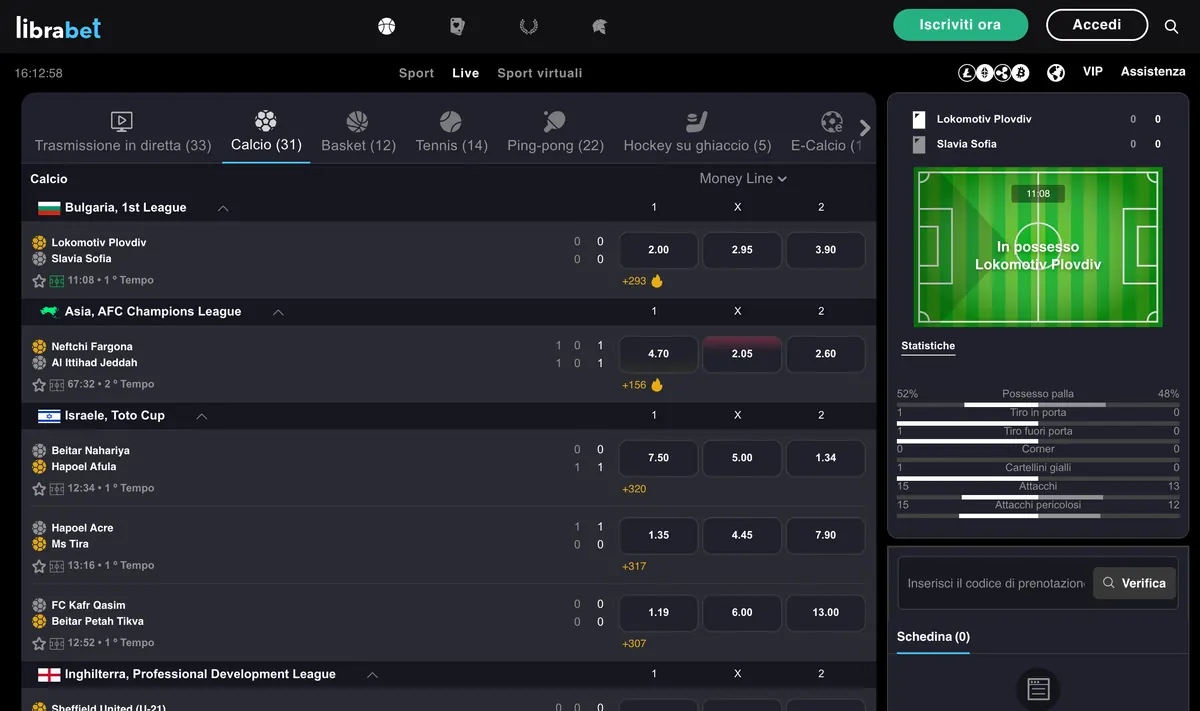Select the Schedina (0) tab

click(x=933, y=637)
